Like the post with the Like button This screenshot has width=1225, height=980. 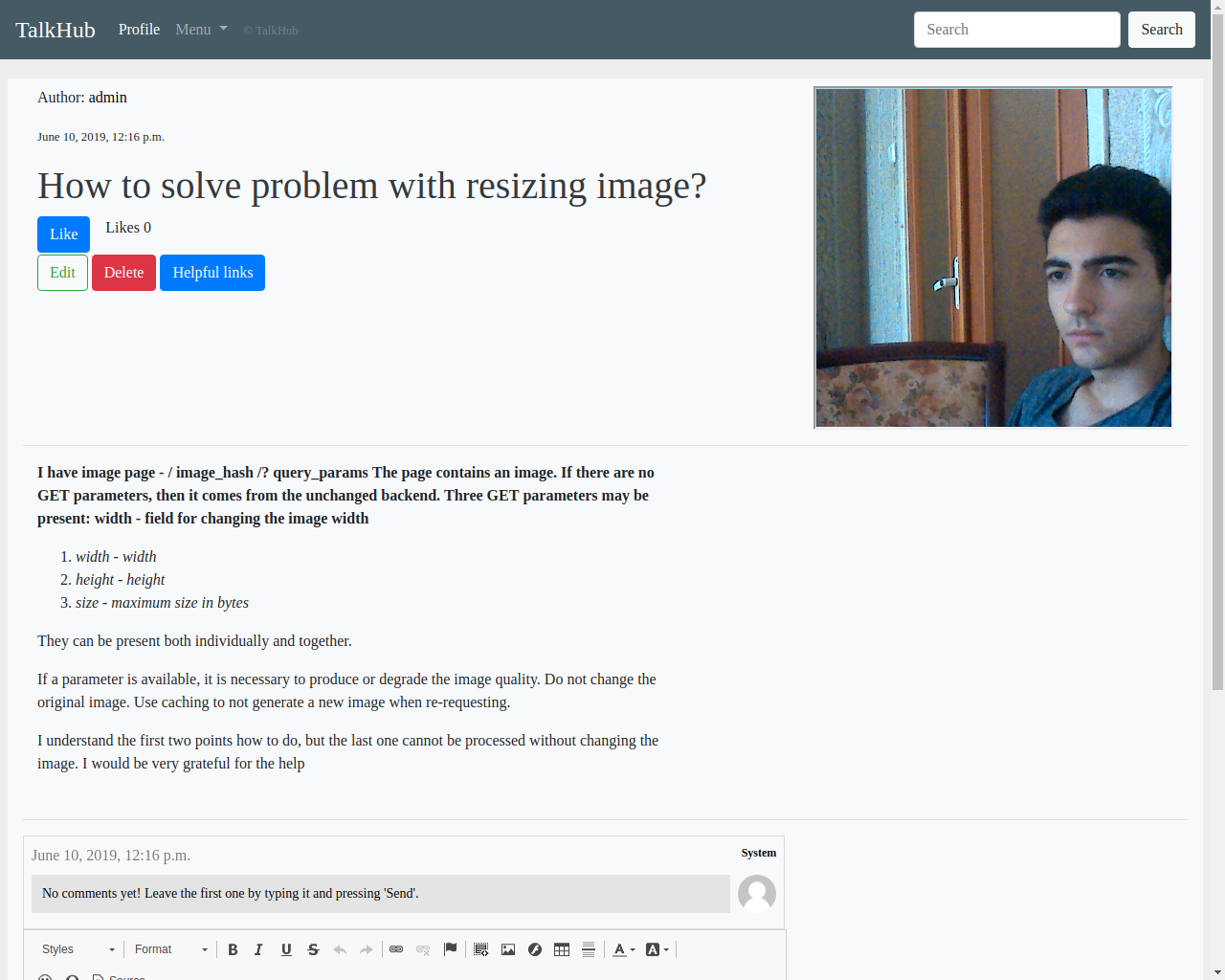[x=63, y=234]
